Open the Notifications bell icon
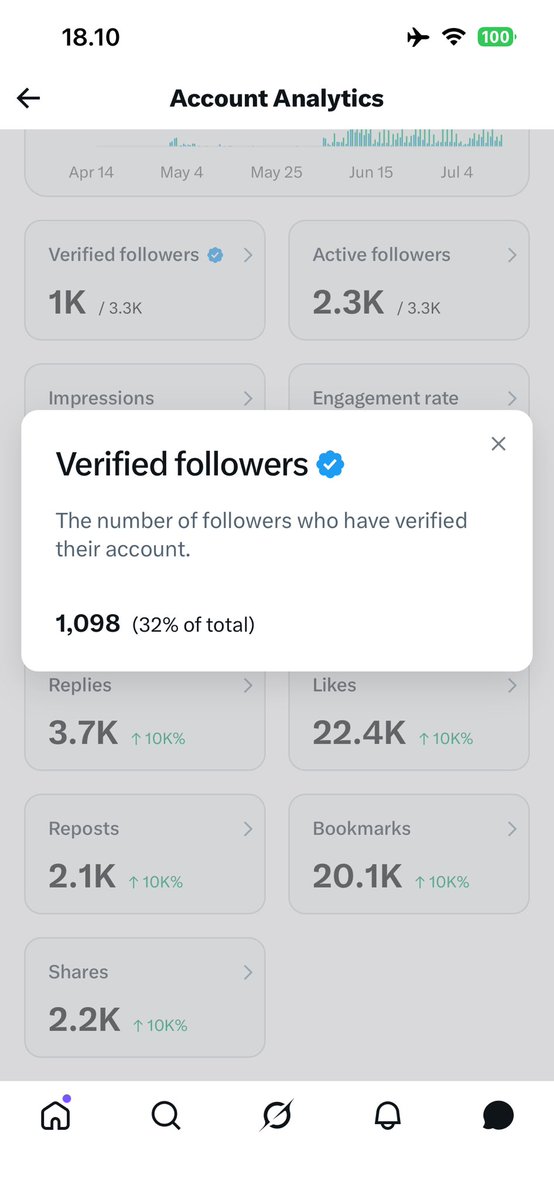The height and width of the screenshot is (1199, 554). tap(387, 1115)
